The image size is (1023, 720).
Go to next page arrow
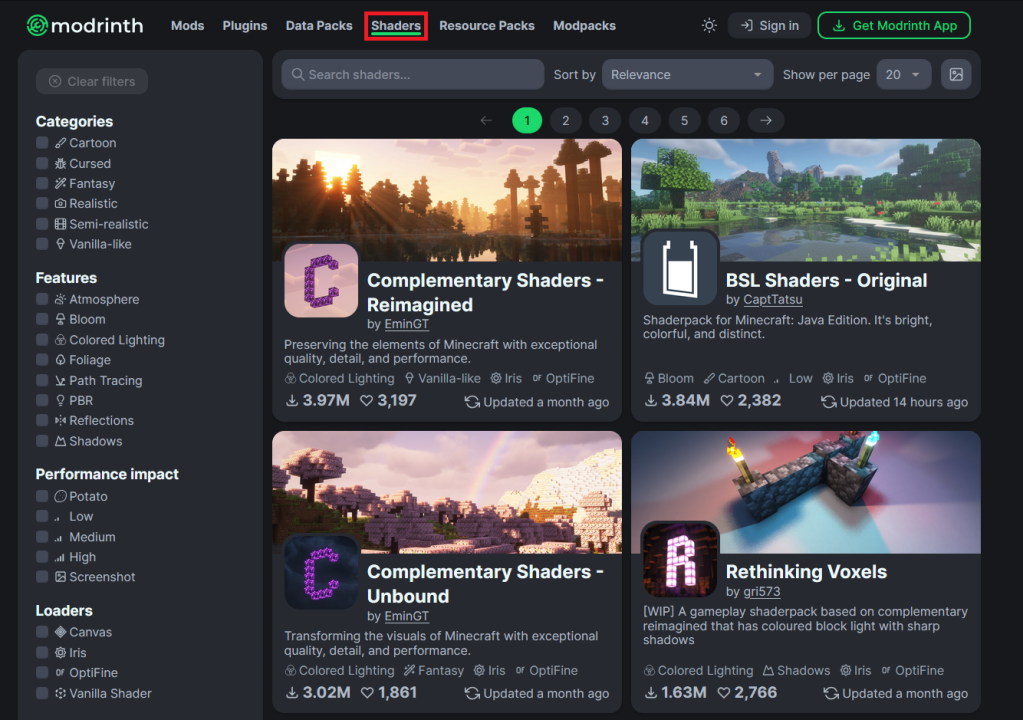tap(765, 121)
